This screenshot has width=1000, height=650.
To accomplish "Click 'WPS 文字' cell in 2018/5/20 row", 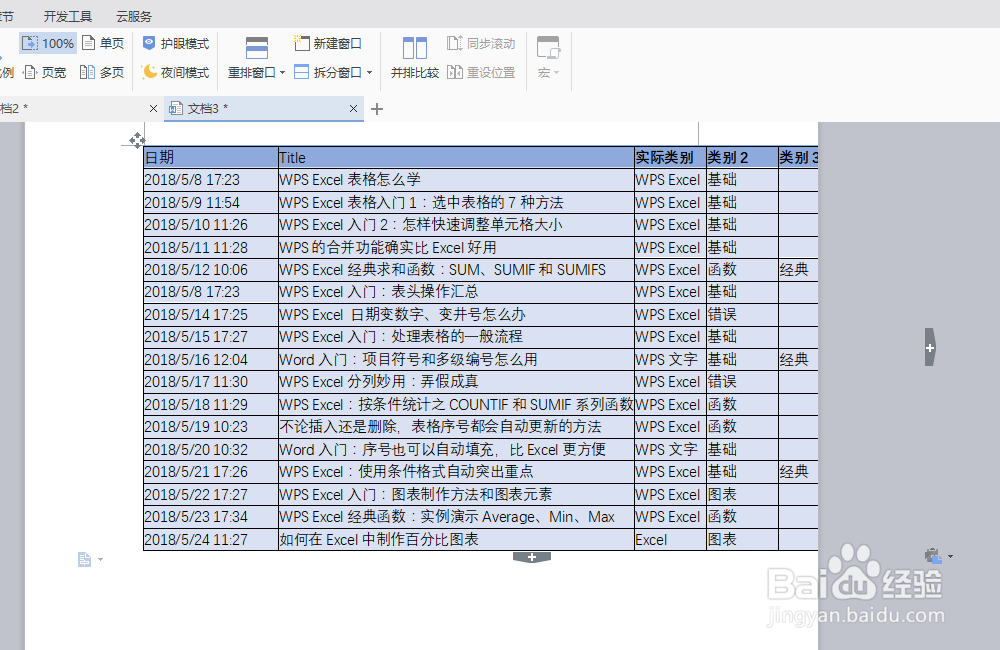I will [x=670, y=449].
